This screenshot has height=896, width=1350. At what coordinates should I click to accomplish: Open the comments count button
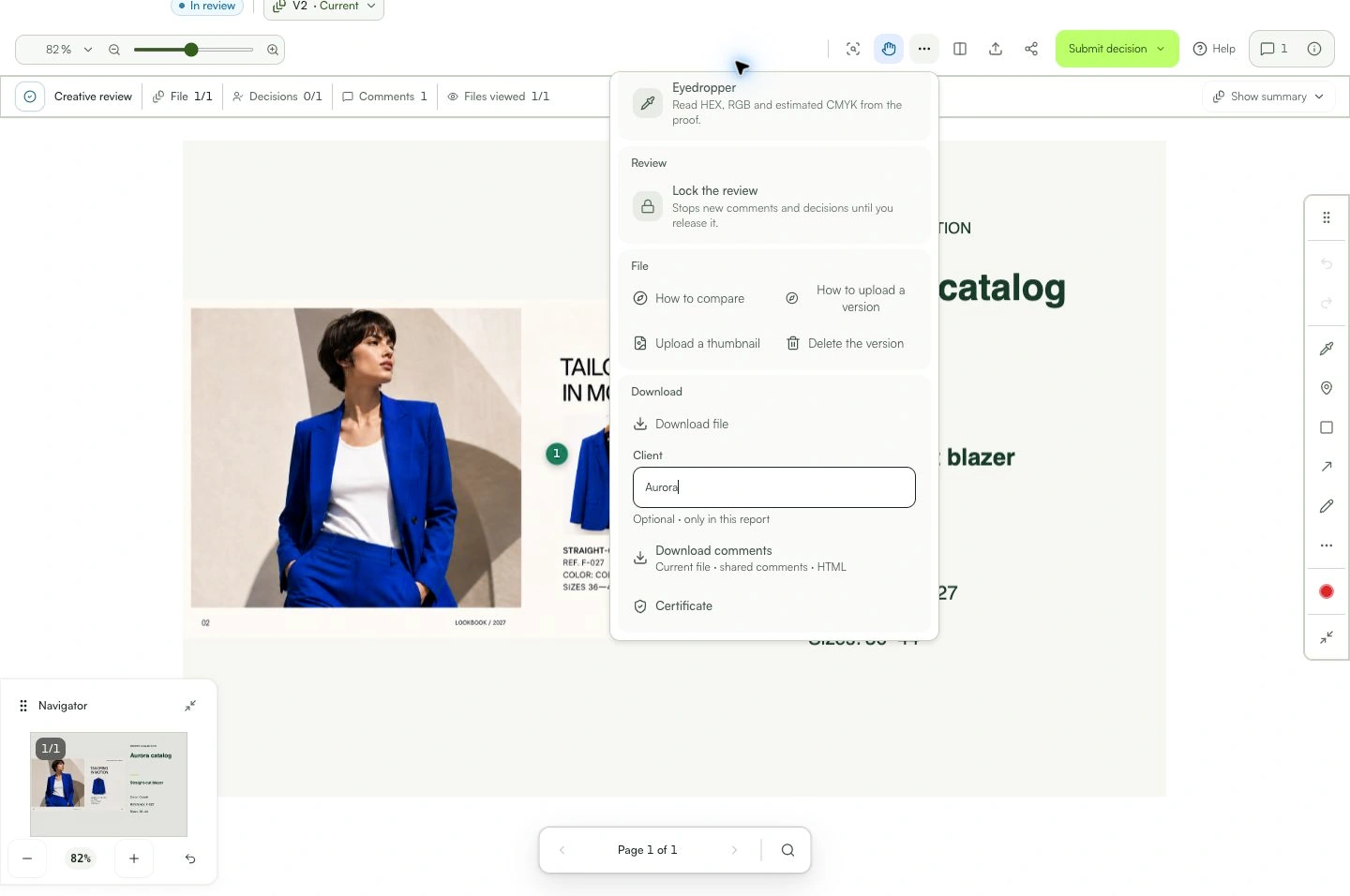[1273, 49]
